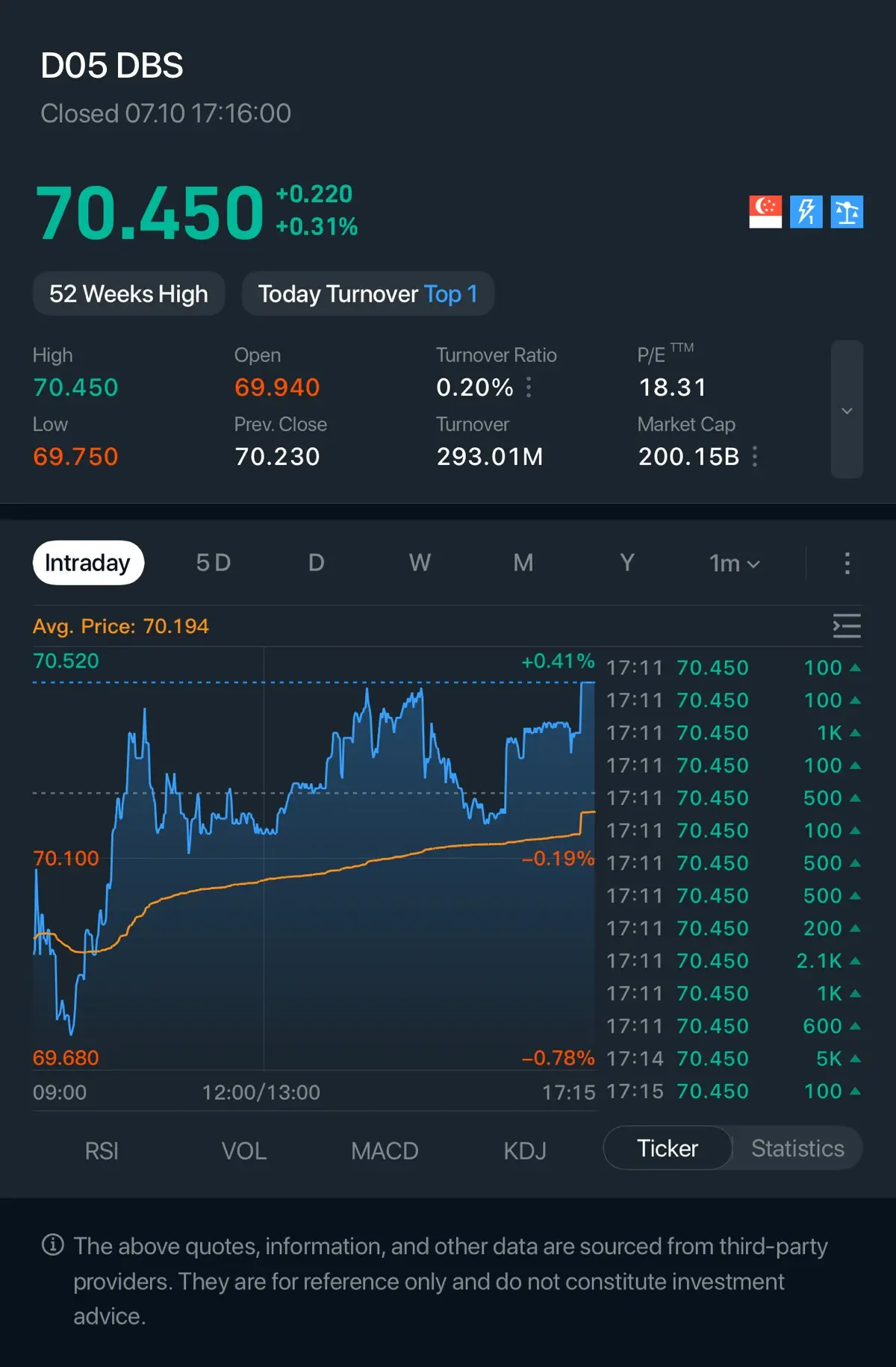896x1367 pixels.
Task: Tap the disclaimer info icon
Action: pos(53,1245)
